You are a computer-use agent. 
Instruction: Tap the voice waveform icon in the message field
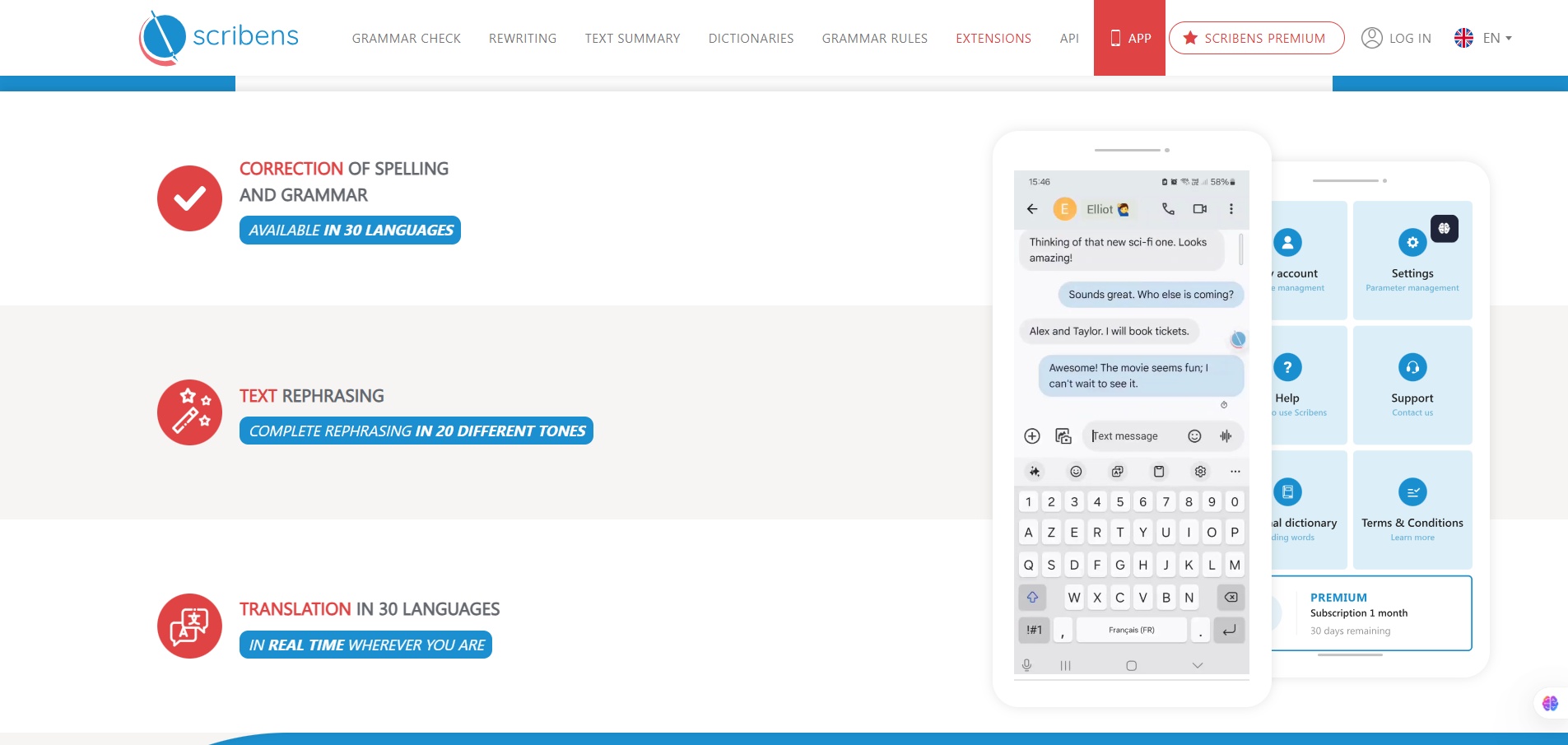point(1226,436)
